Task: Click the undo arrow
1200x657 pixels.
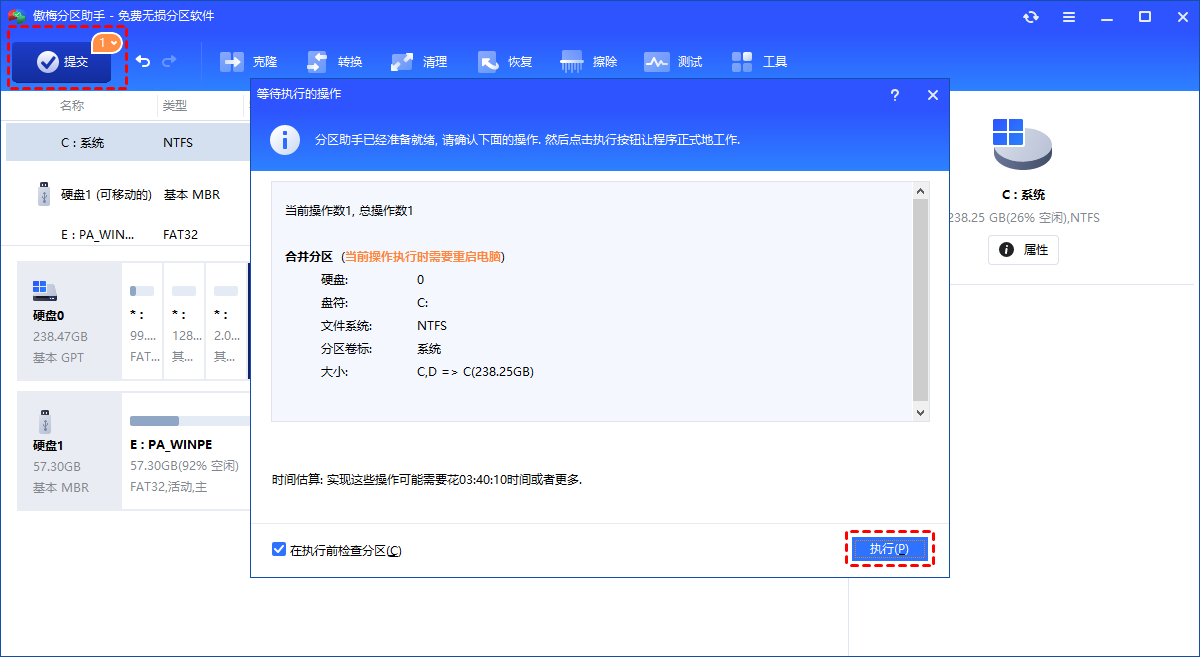Action: 142,61
